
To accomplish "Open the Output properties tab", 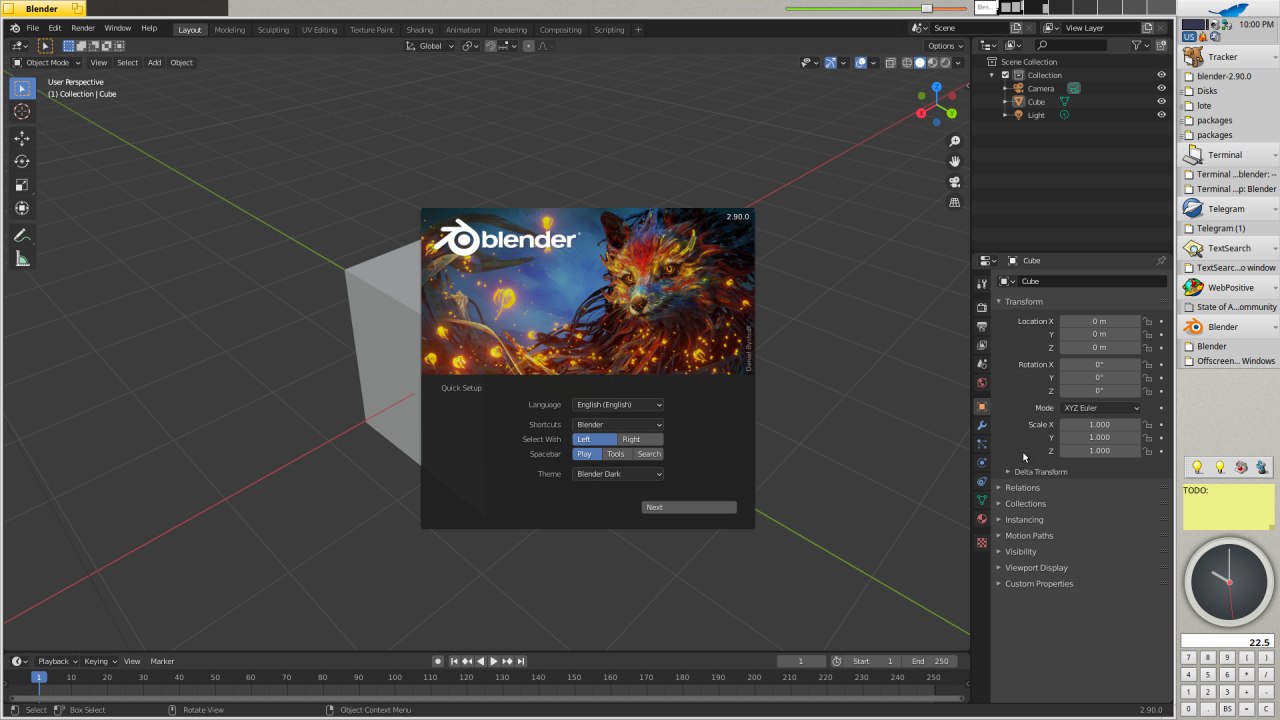I will 982,326.
